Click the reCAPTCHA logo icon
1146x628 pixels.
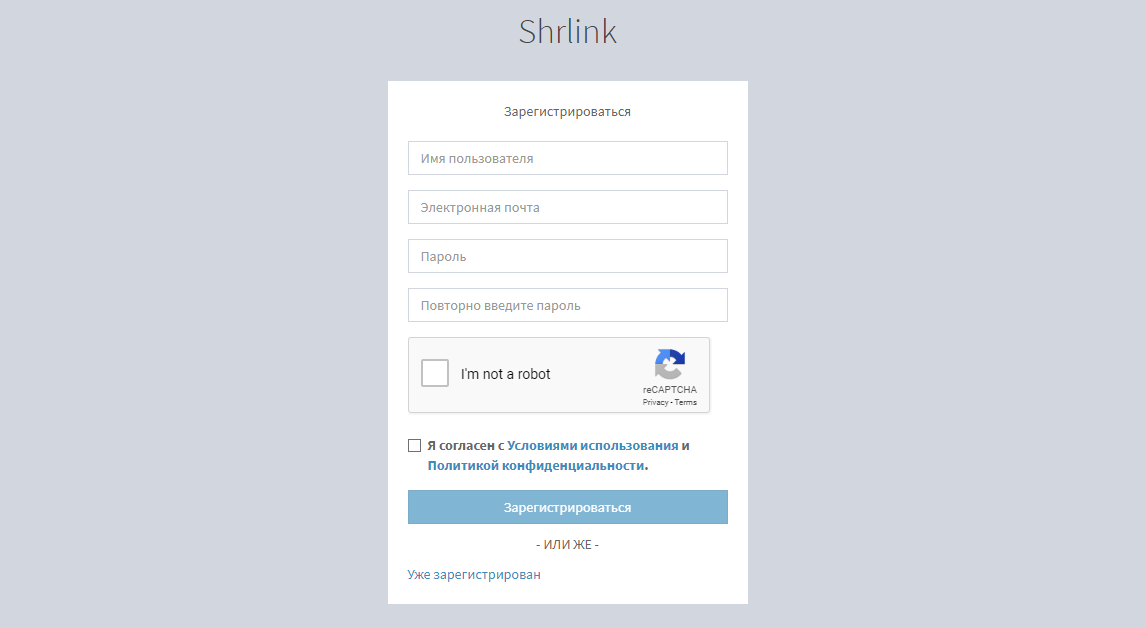click(669, 364)
